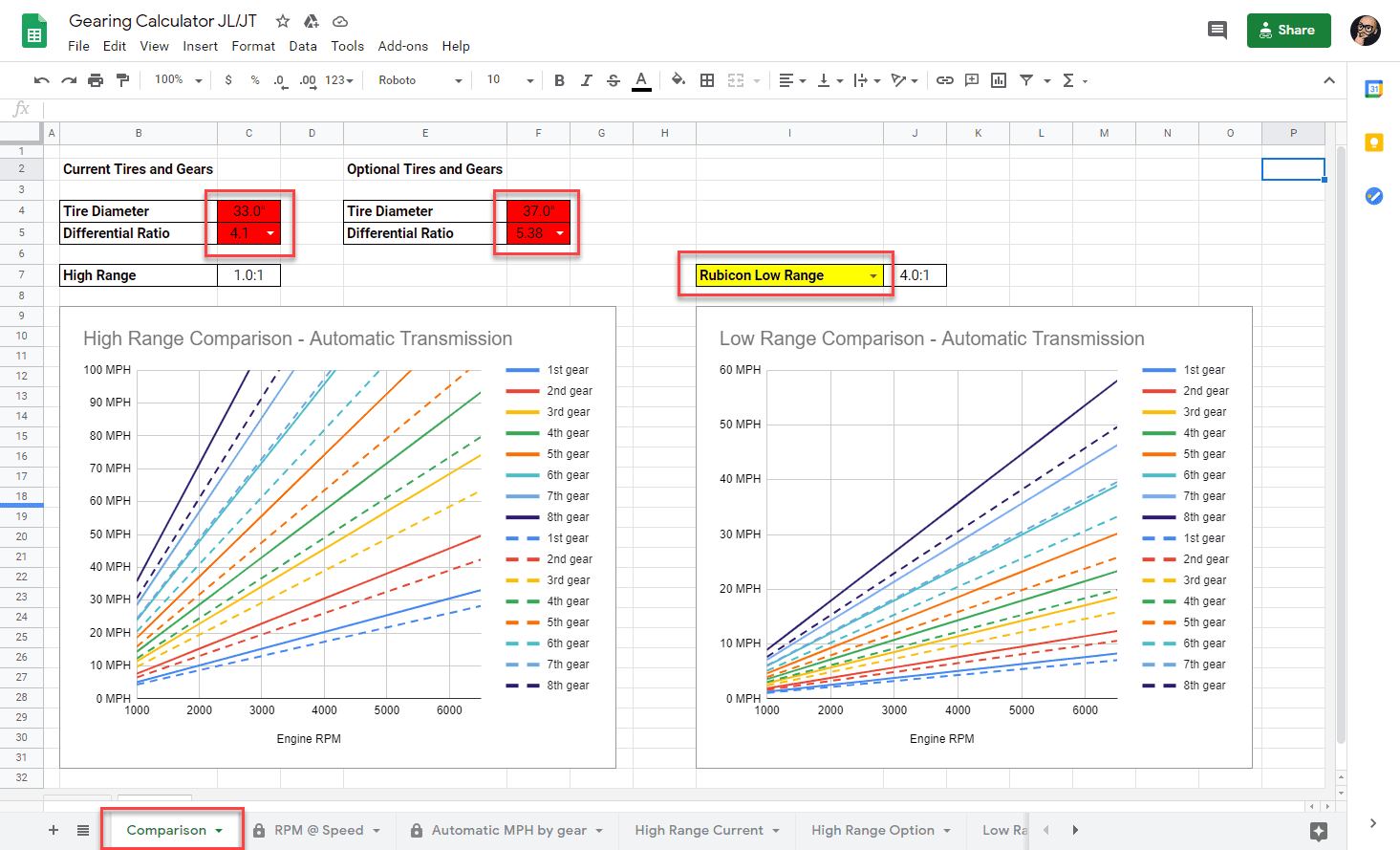Add a new sheet
Image resolution: width=1400 pixels, height=850 pixels.
54,830
